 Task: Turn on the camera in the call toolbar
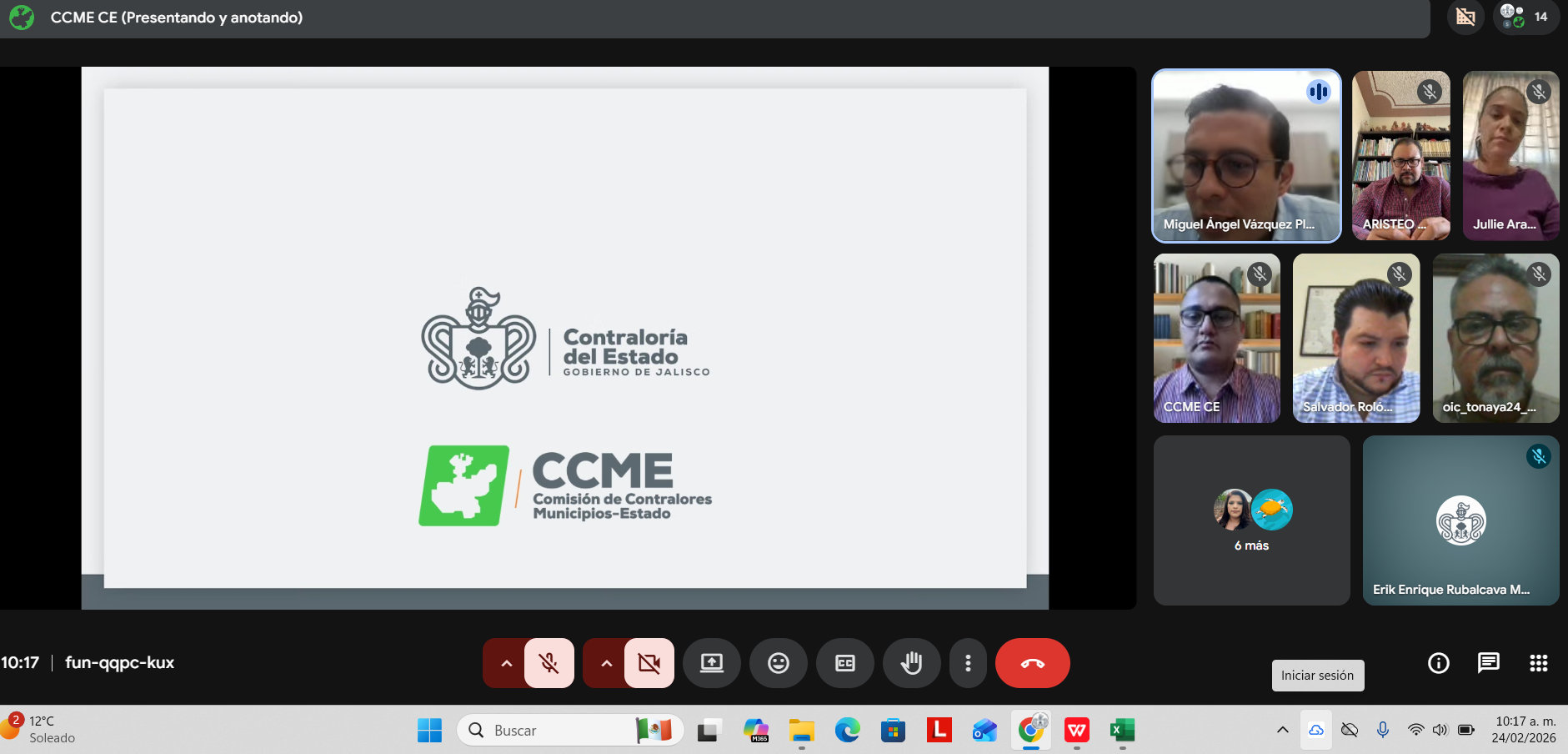(x=649, y=663)
